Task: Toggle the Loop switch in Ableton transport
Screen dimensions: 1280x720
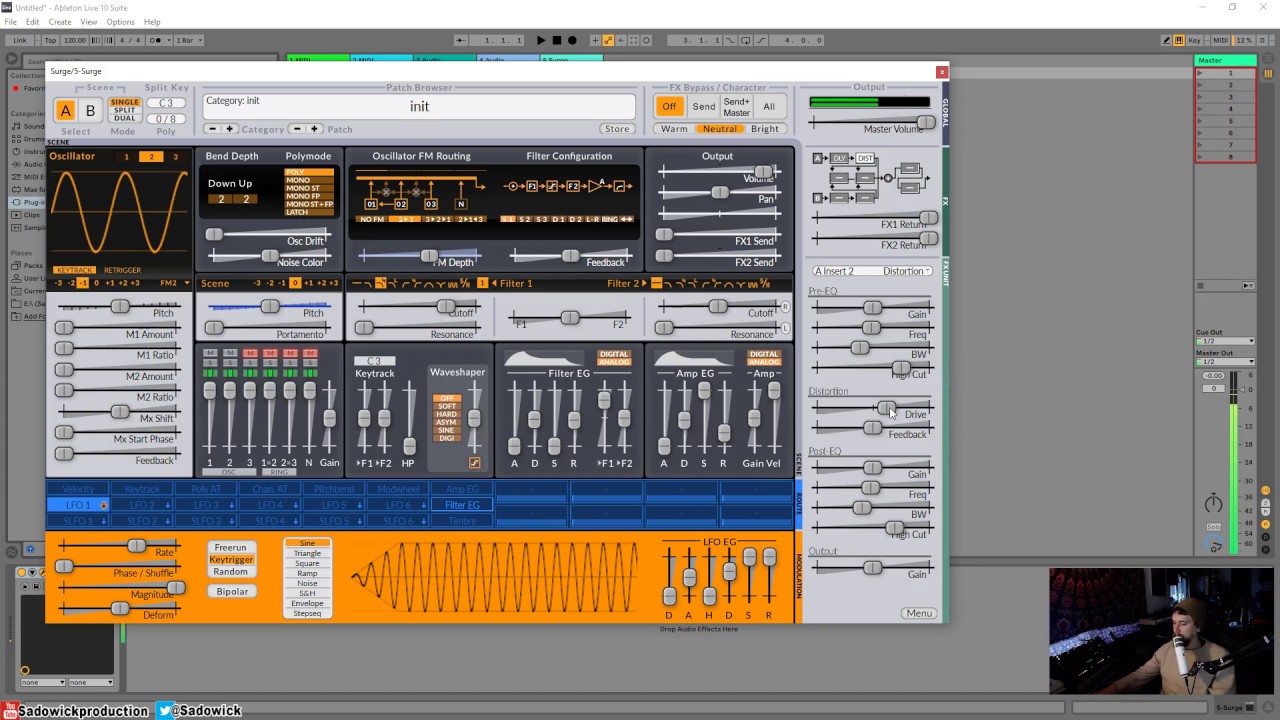Action: 745,40
